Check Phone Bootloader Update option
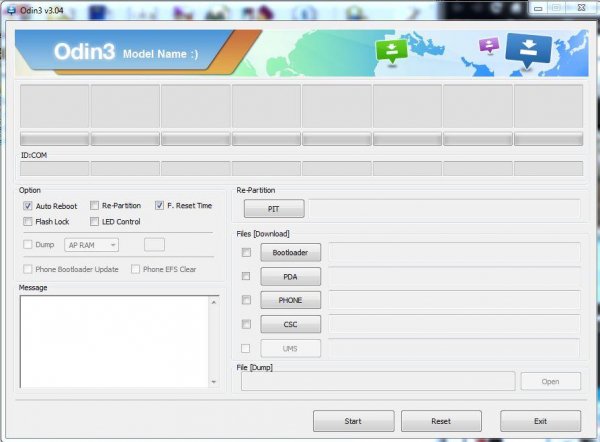600x442 pixels. click(x=28, y=269)
